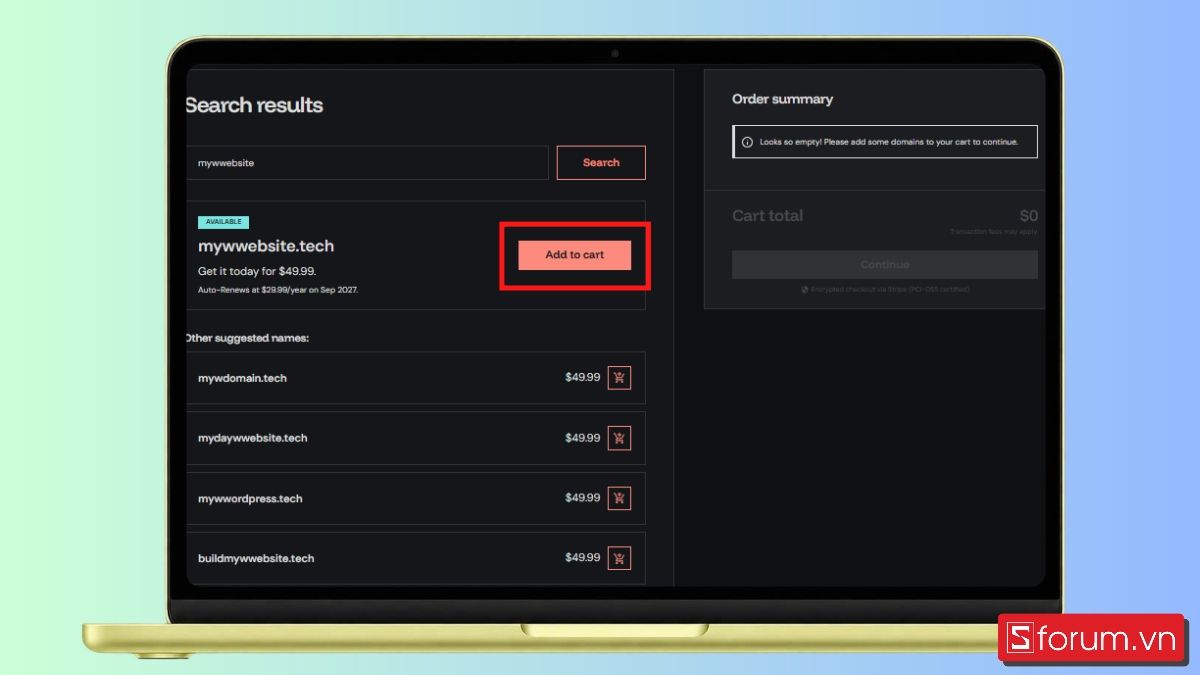Select the mywwebsite.tech domain title
This screenshot has width=1200, height=675.
(x=266, y=246)
